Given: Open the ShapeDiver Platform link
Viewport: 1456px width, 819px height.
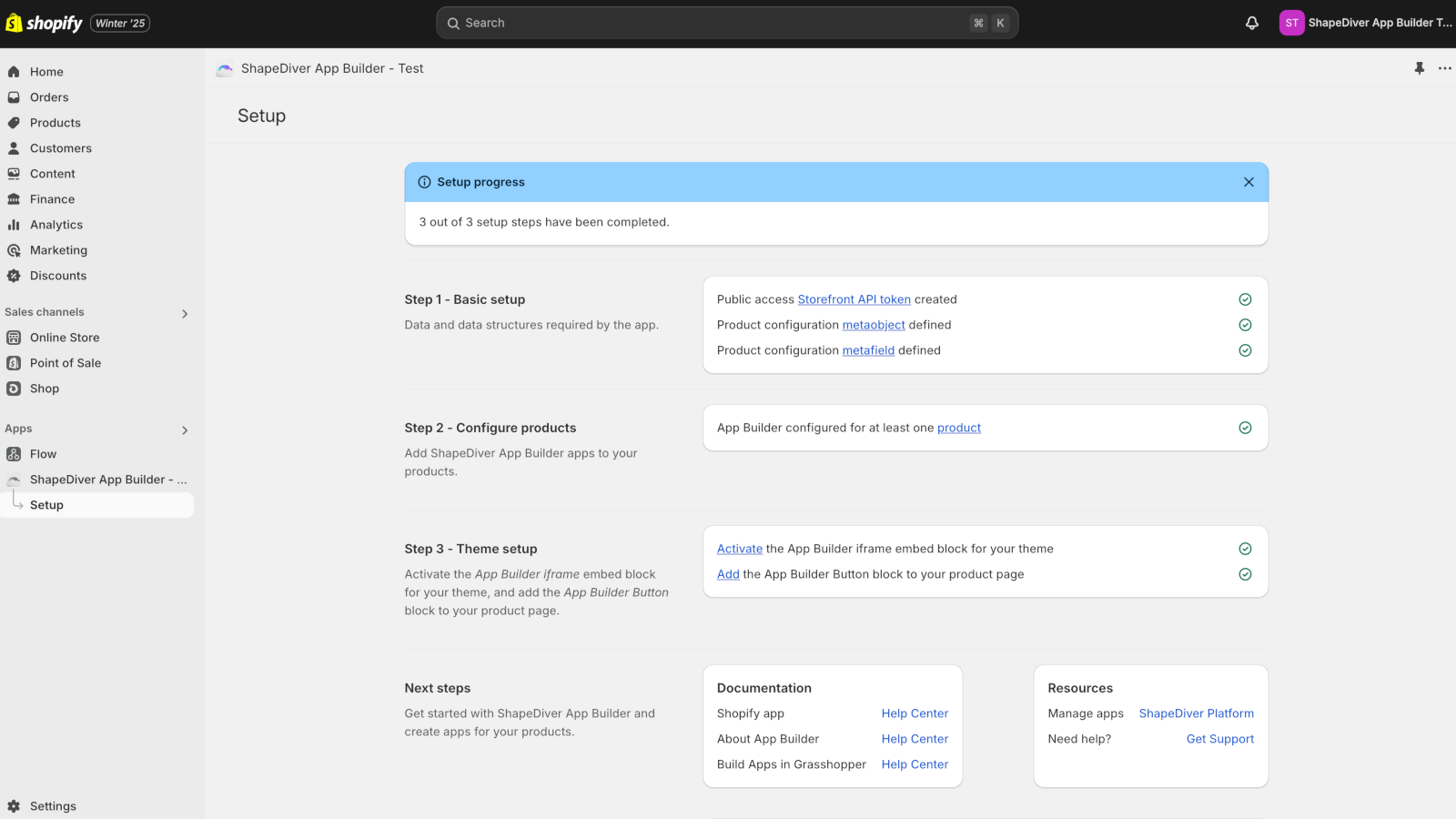Looking at the screenshot, I should (x=1197, y=713).
